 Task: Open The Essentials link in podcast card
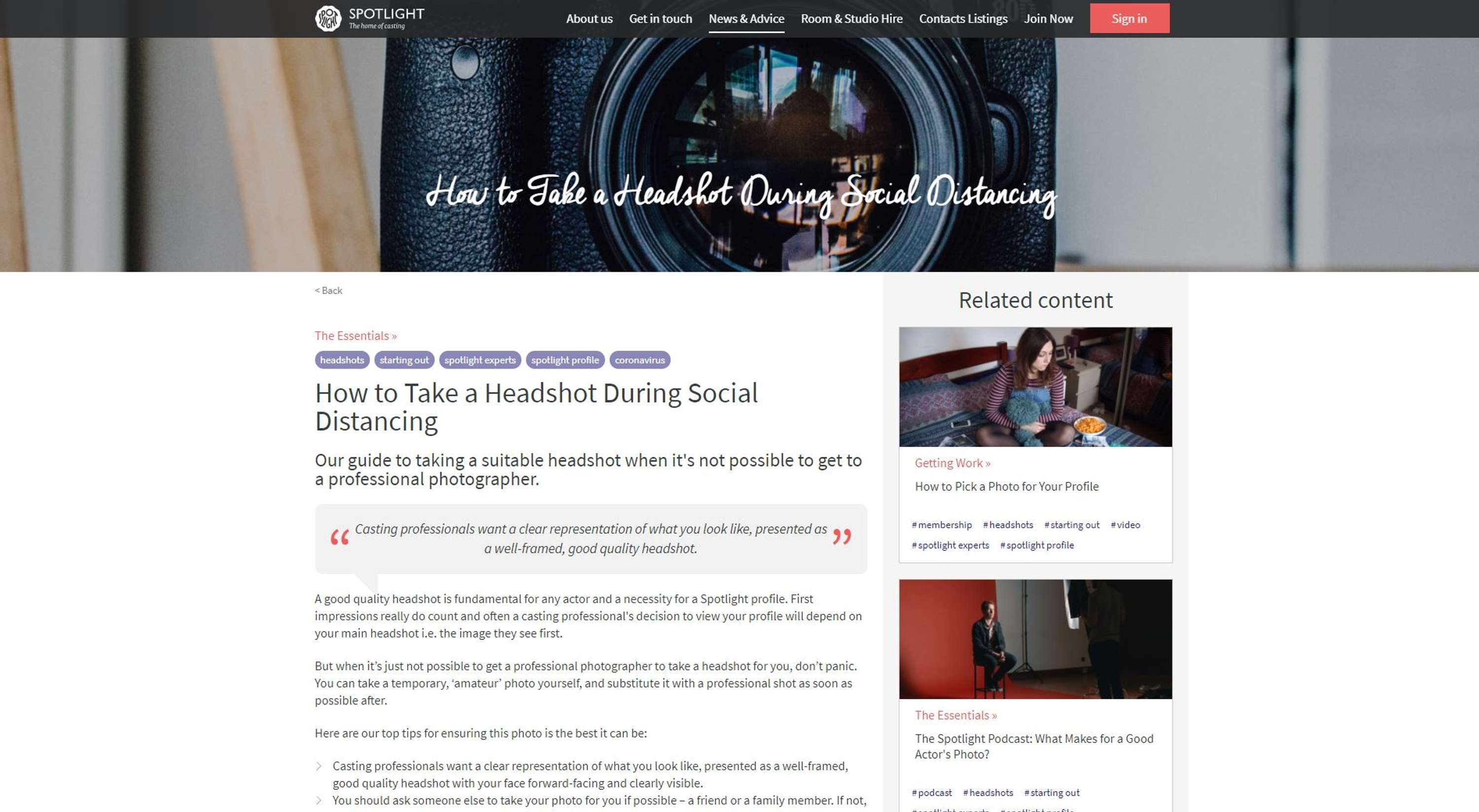point(956,715)
